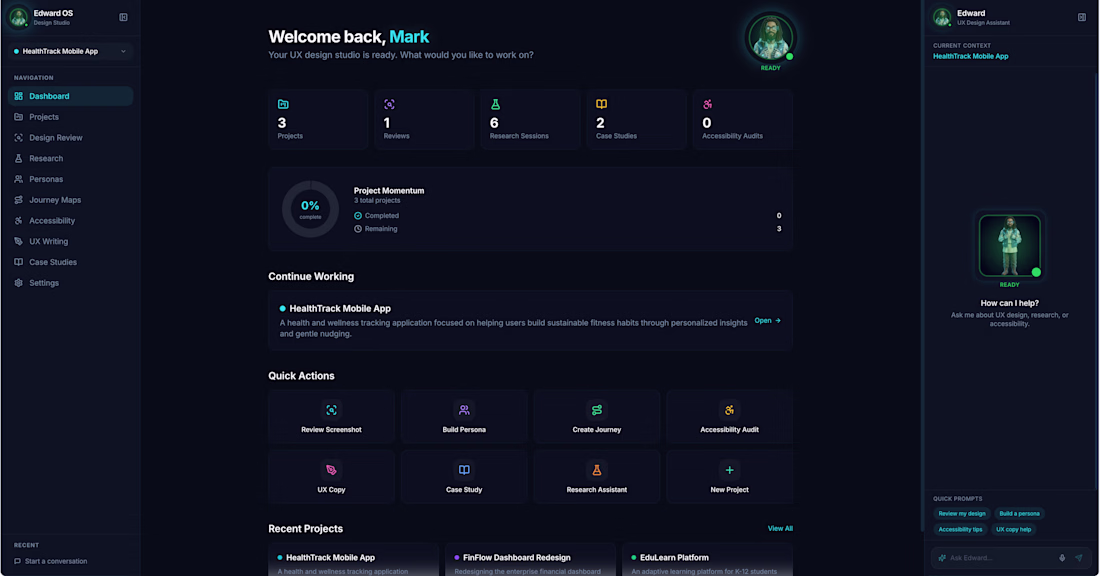Open EduLearn Platform project card

click(707, 560)
